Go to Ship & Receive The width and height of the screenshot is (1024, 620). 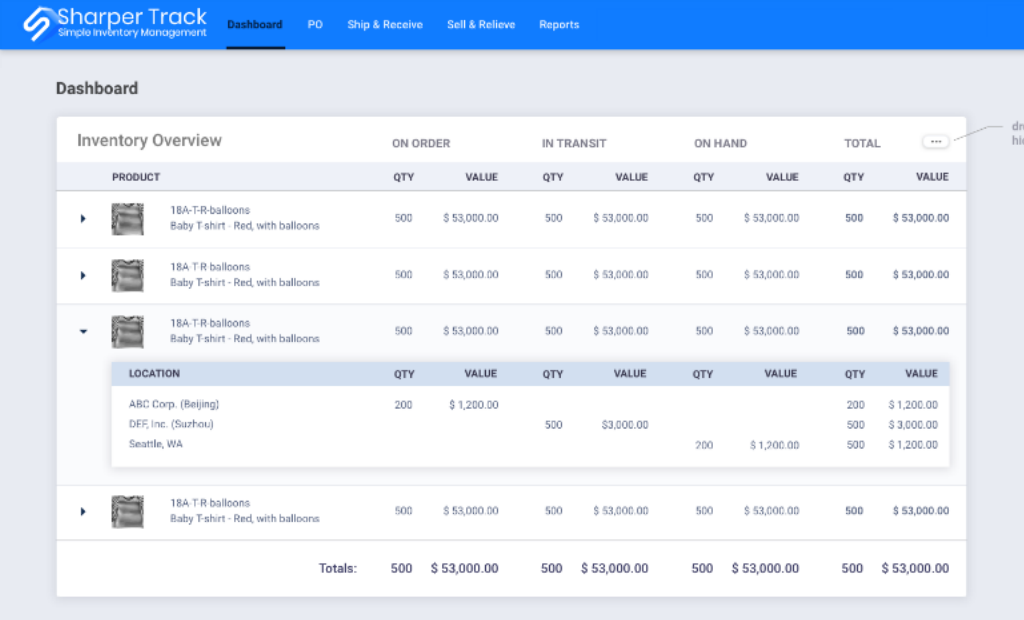coord(385,25)
